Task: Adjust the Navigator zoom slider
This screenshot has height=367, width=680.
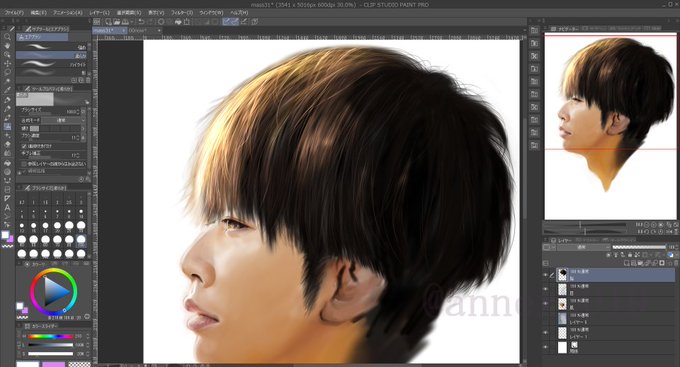Action: [585, 225]
